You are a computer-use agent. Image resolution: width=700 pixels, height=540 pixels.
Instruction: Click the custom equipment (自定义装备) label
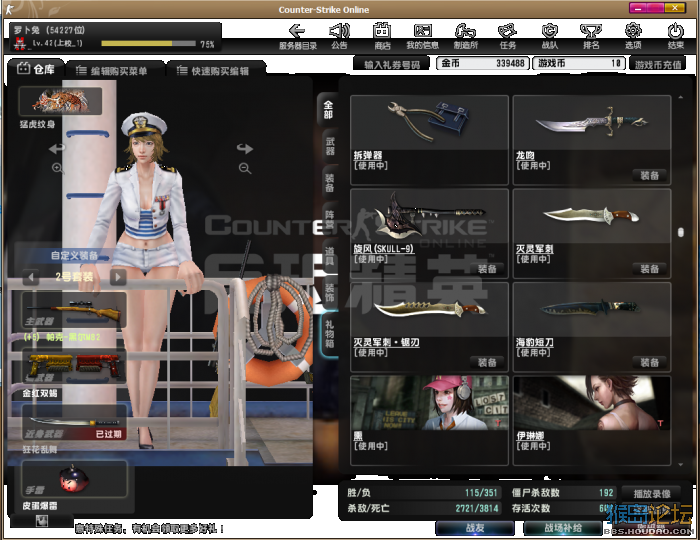(74, 256)
